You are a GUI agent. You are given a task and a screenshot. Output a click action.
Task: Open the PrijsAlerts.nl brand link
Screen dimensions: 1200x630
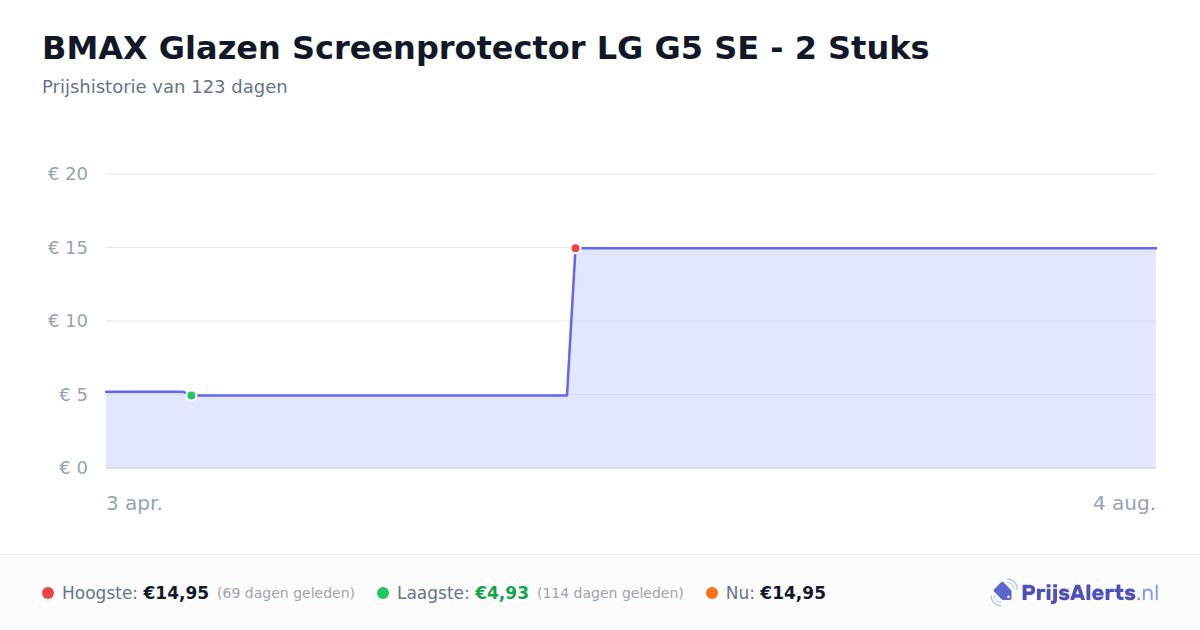click(x=1074, y=593)
